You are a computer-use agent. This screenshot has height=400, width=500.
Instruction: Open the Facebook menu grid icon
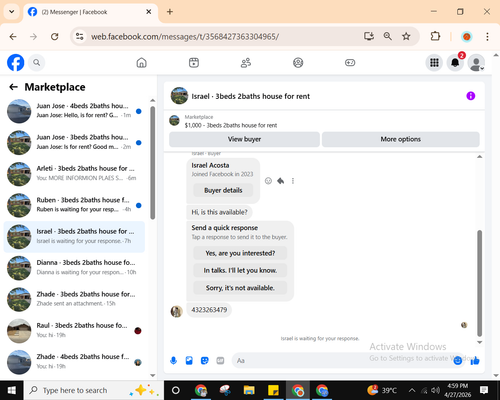[434, 62]
